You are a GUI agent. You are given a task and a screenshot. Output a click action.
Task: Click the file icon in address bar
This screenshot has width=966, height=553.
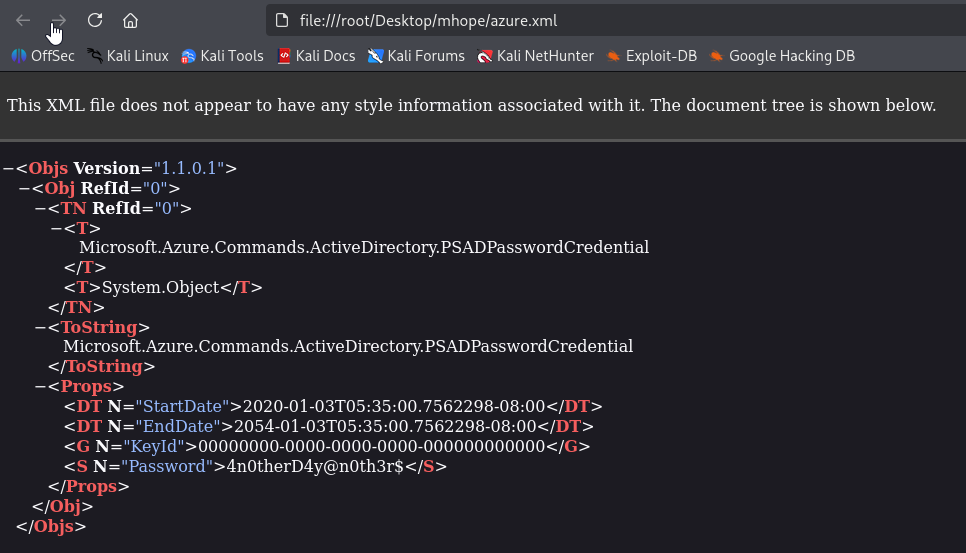pyautogui.click(x=282, y=20)
